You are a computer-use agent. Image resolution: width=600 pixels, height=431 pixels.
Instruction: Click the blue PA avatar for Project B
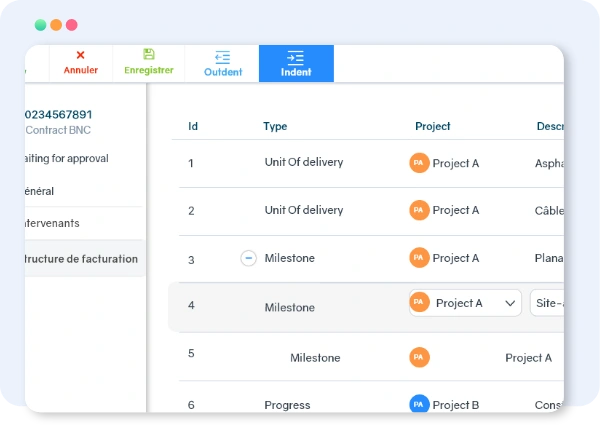pos(419,405)
